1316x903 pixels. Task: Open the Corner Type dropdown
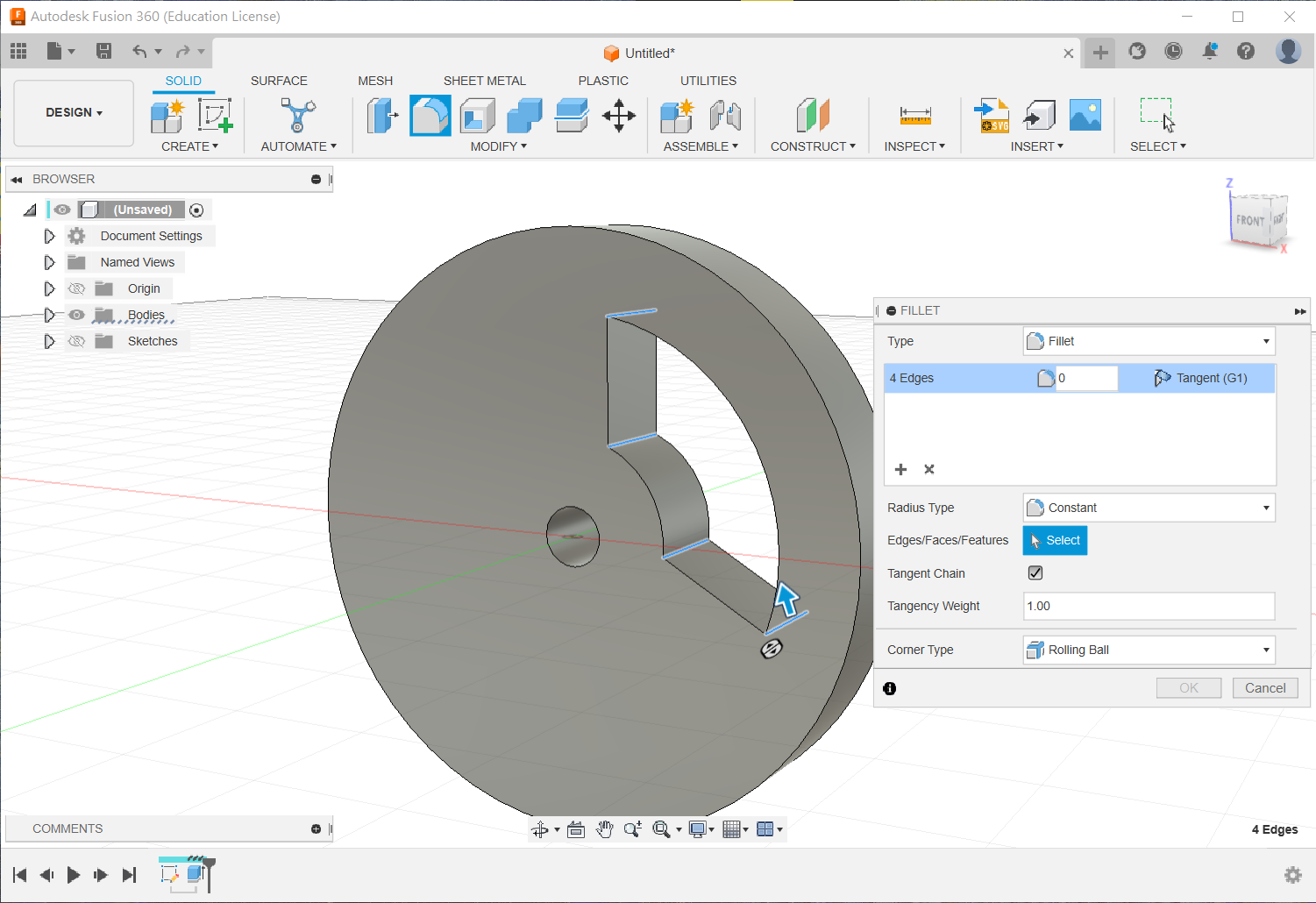1149,650
